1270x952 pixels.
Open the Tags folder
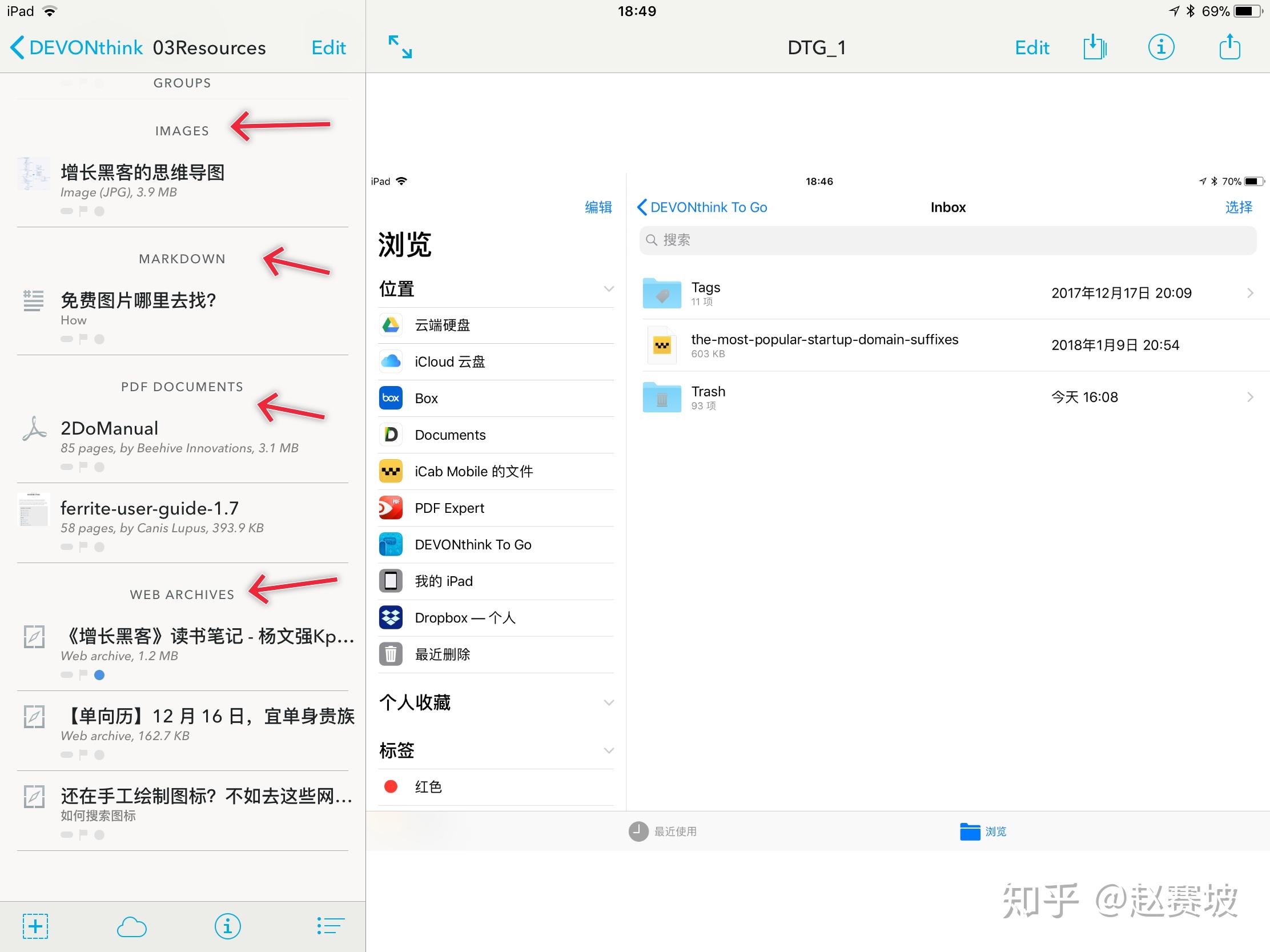coord(947,293)
